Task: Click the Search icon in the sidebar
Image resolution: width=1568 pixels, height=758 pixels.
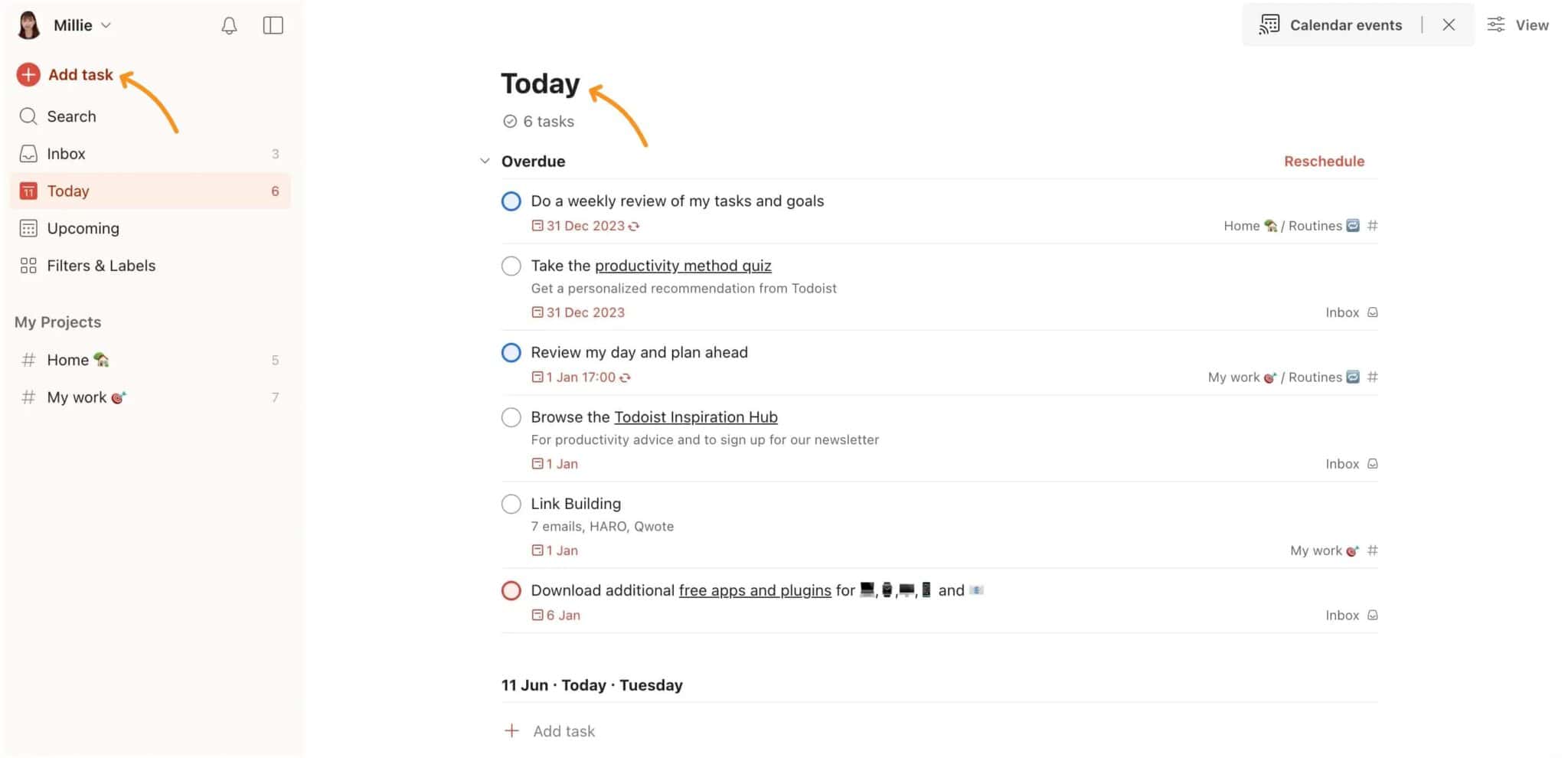Action: (28, 116)
